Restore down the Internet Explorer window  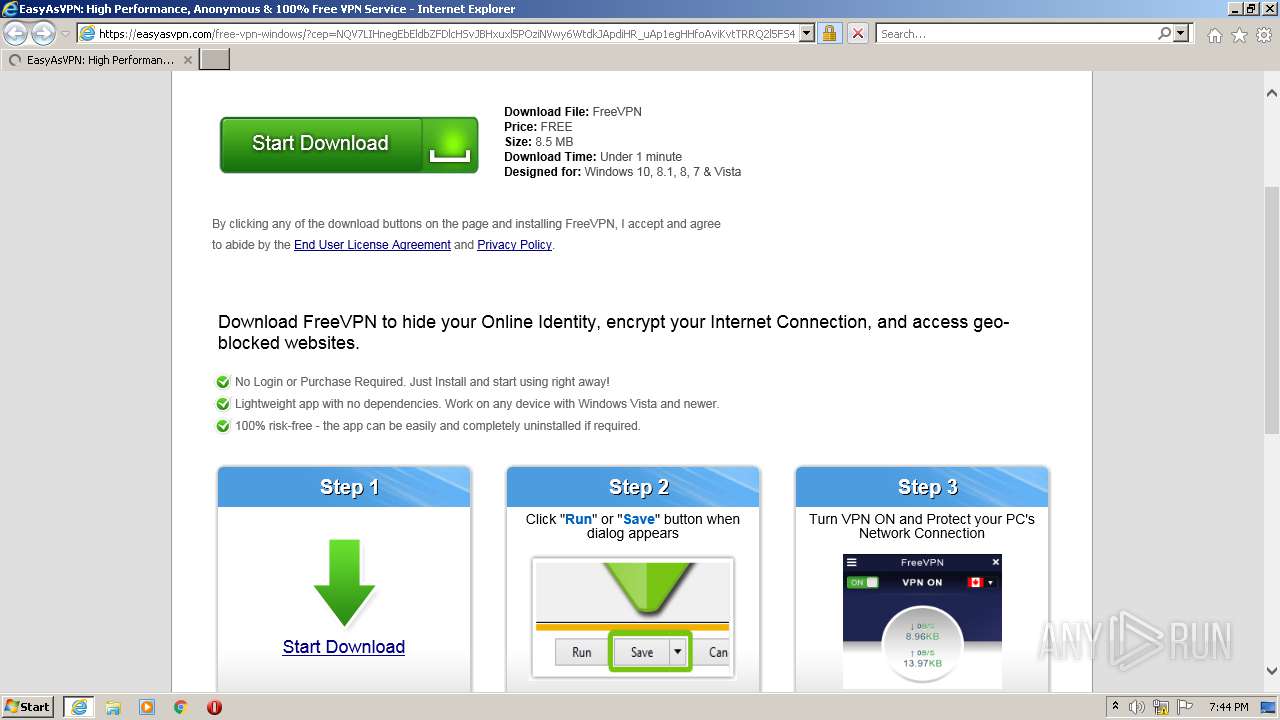[x=1251, y=9]
